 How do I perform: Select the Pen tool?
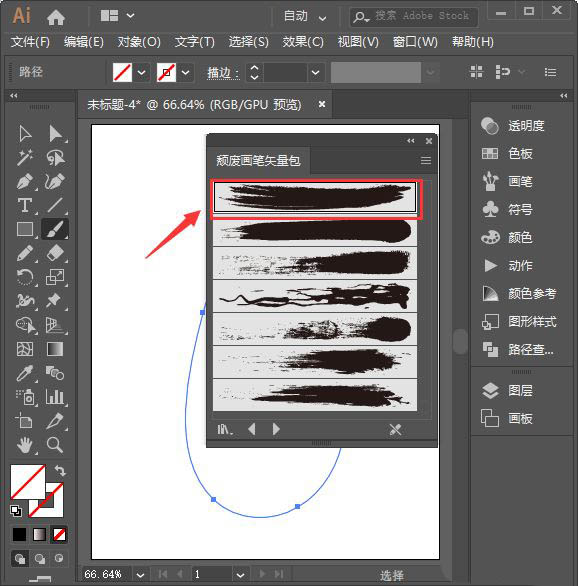(25, 181)
